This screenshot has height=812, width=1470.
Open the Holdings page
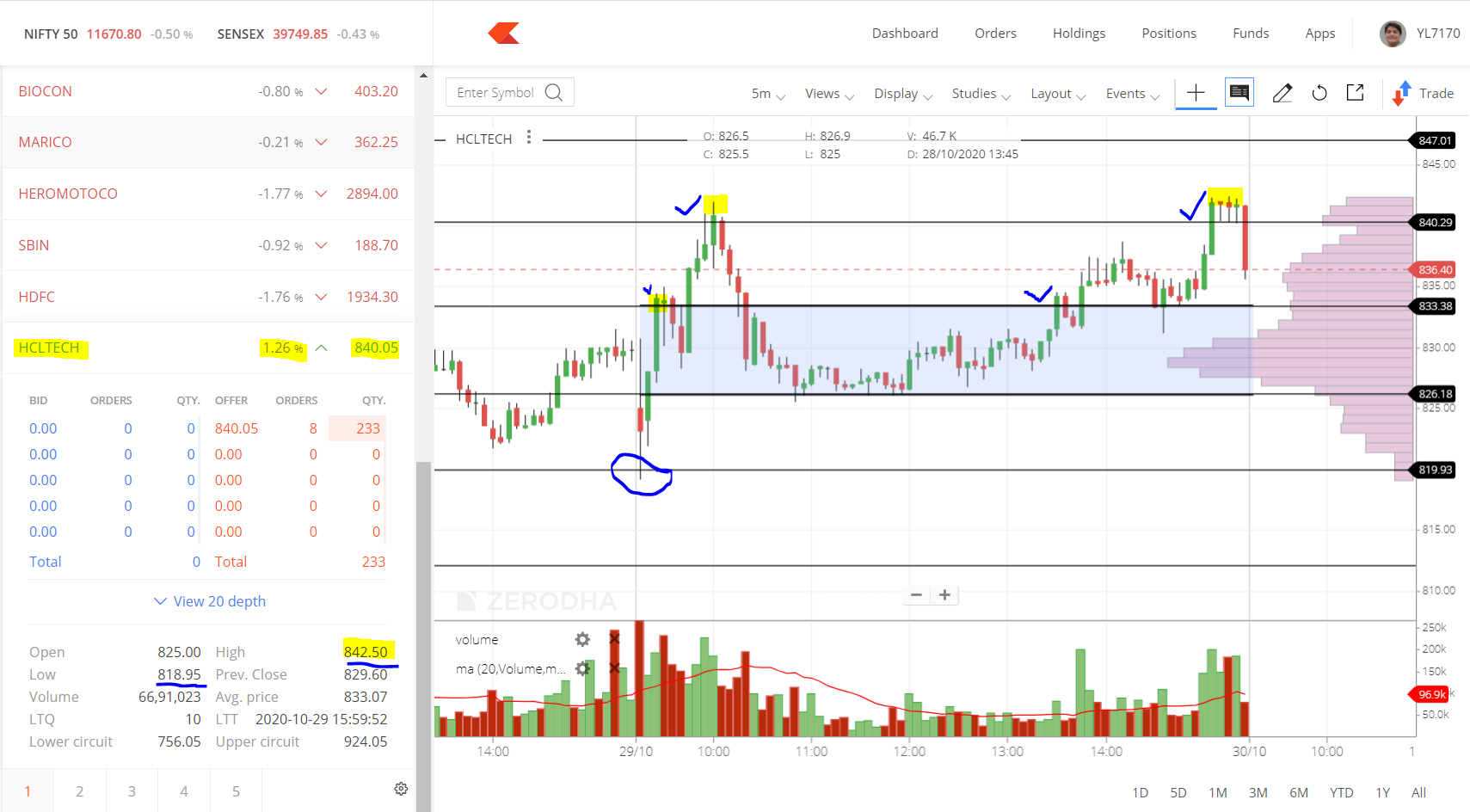tap(1079, 34)
